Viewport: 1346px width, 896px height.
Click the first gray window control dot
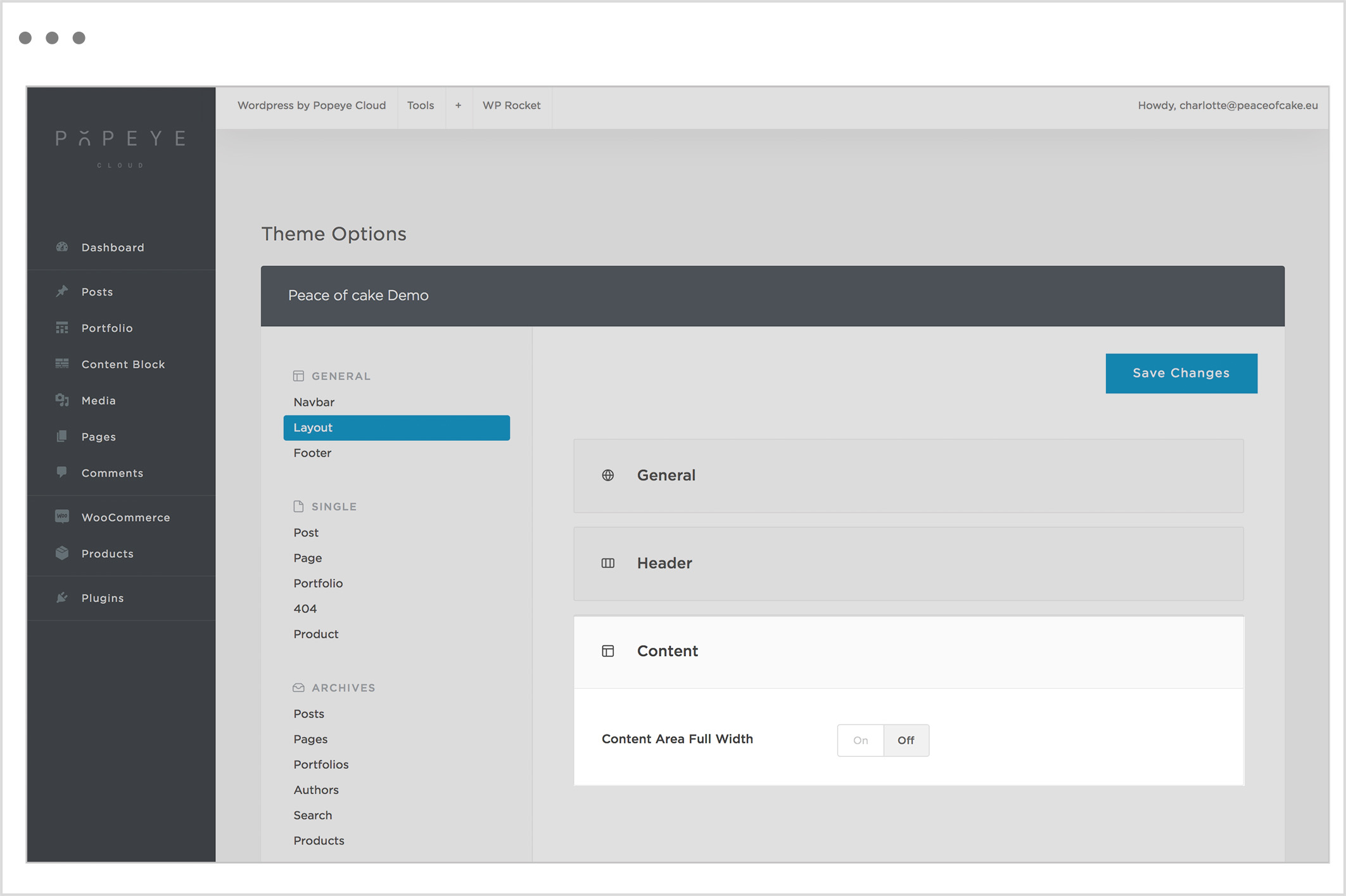pyautogui.click(x=25, y=38)
